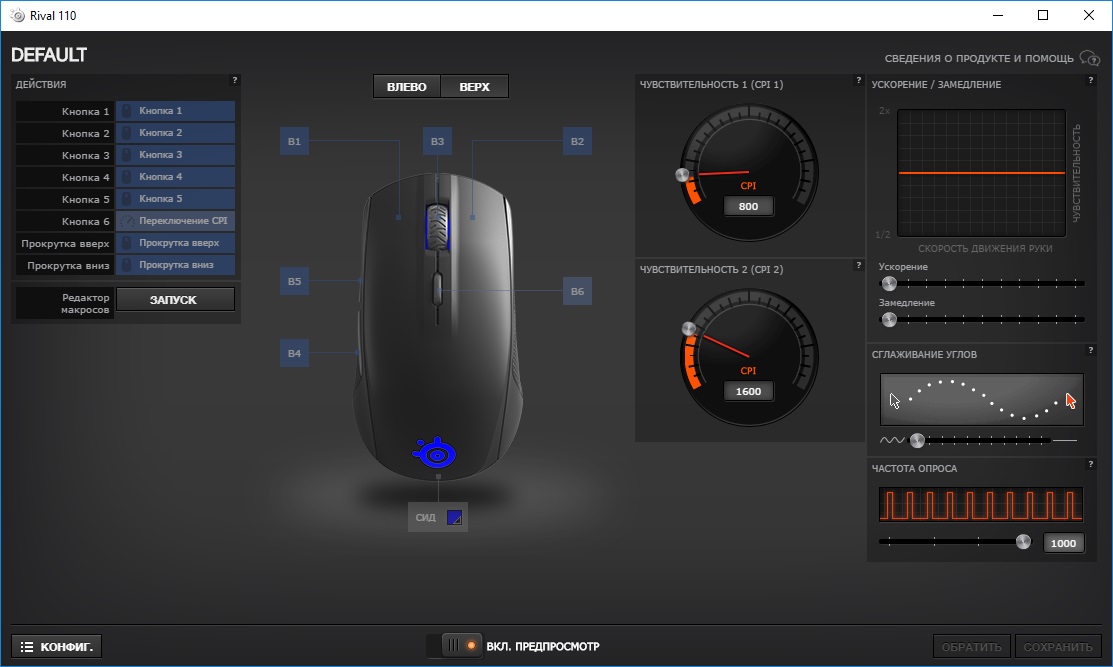Select B2 button label on diagram
1113x667 pixels.
tap(577, 141)
